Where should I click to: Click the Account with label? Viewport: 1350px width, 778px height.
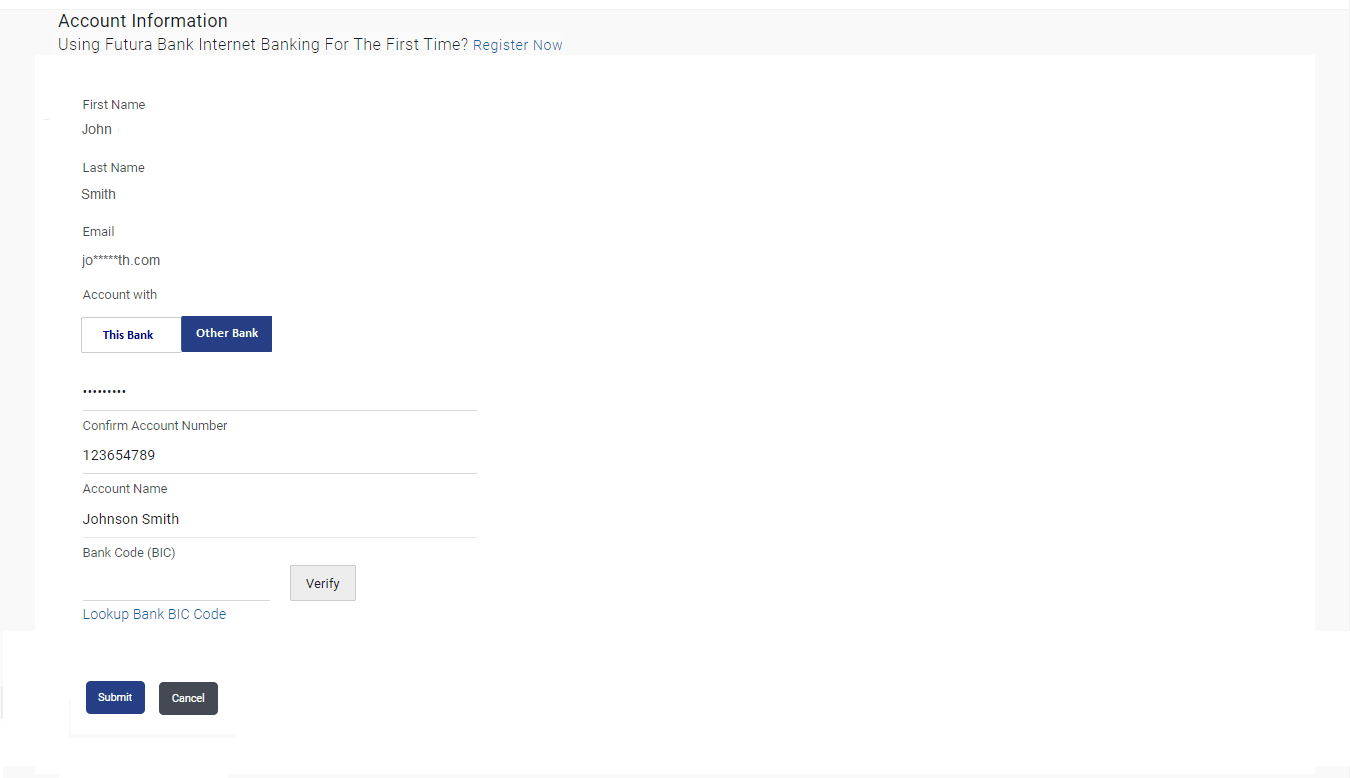[x=120, y=295]
